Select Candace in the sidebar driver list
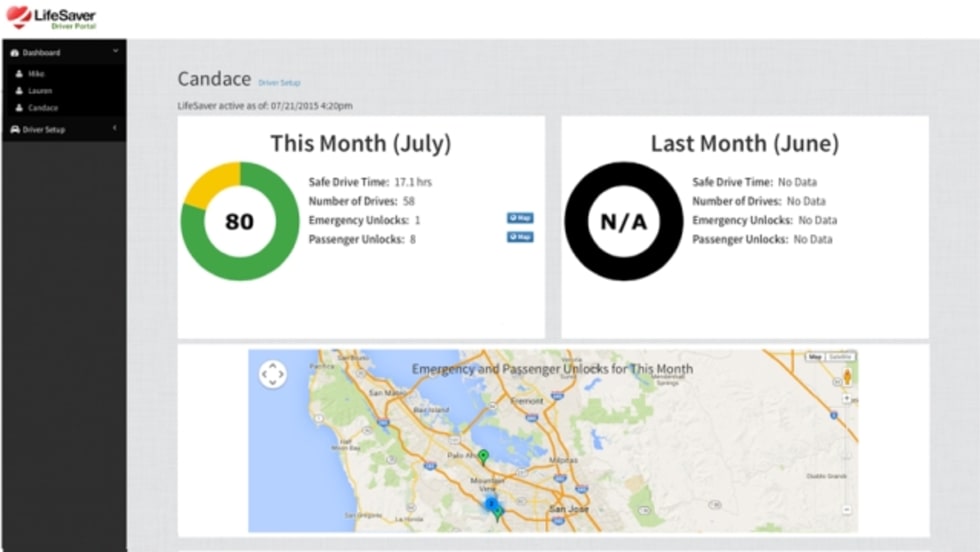The width and height of the screenshot is (980, 552). (x=42, y=107)
